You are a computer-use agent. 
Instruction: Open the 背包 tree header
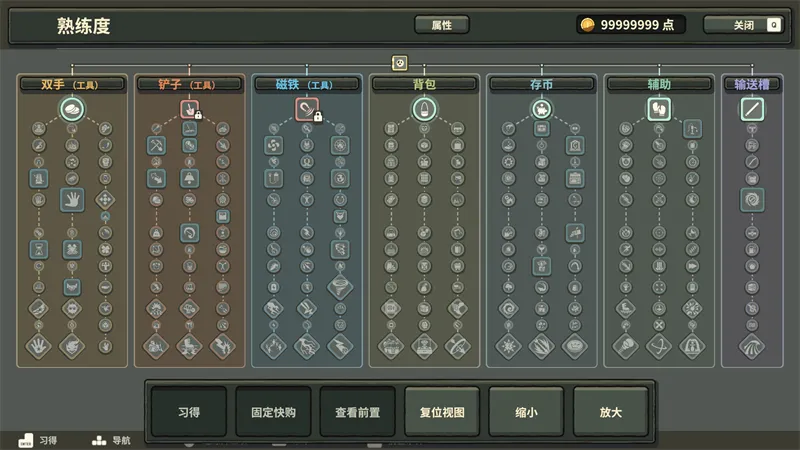(424, 84)
